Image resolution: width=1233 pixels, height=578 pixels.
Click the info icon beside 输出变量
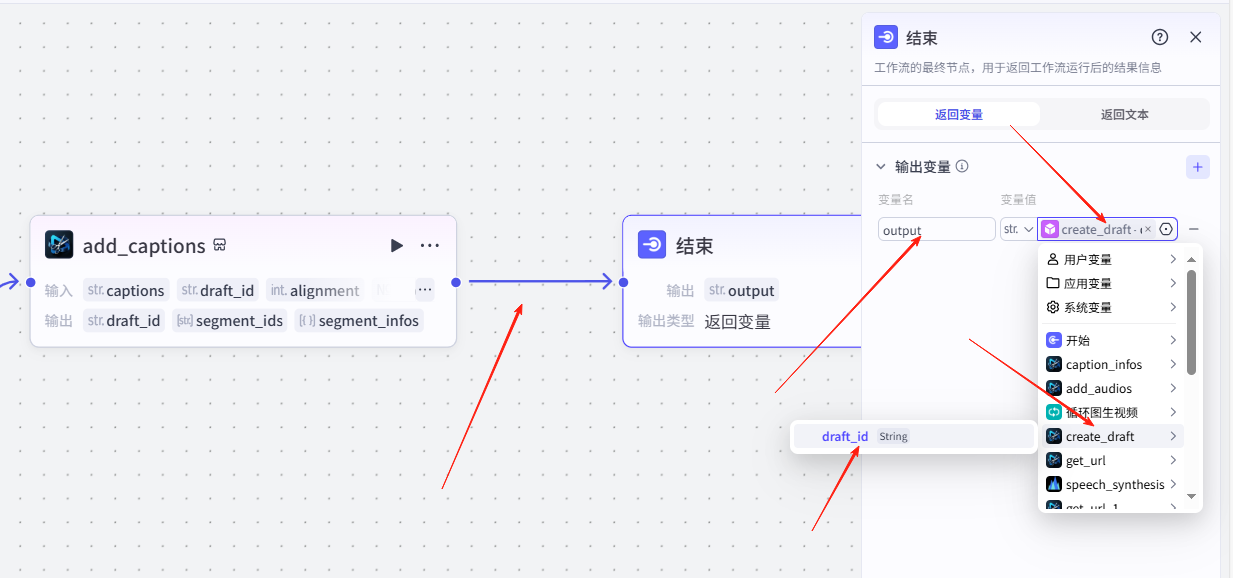962,167
